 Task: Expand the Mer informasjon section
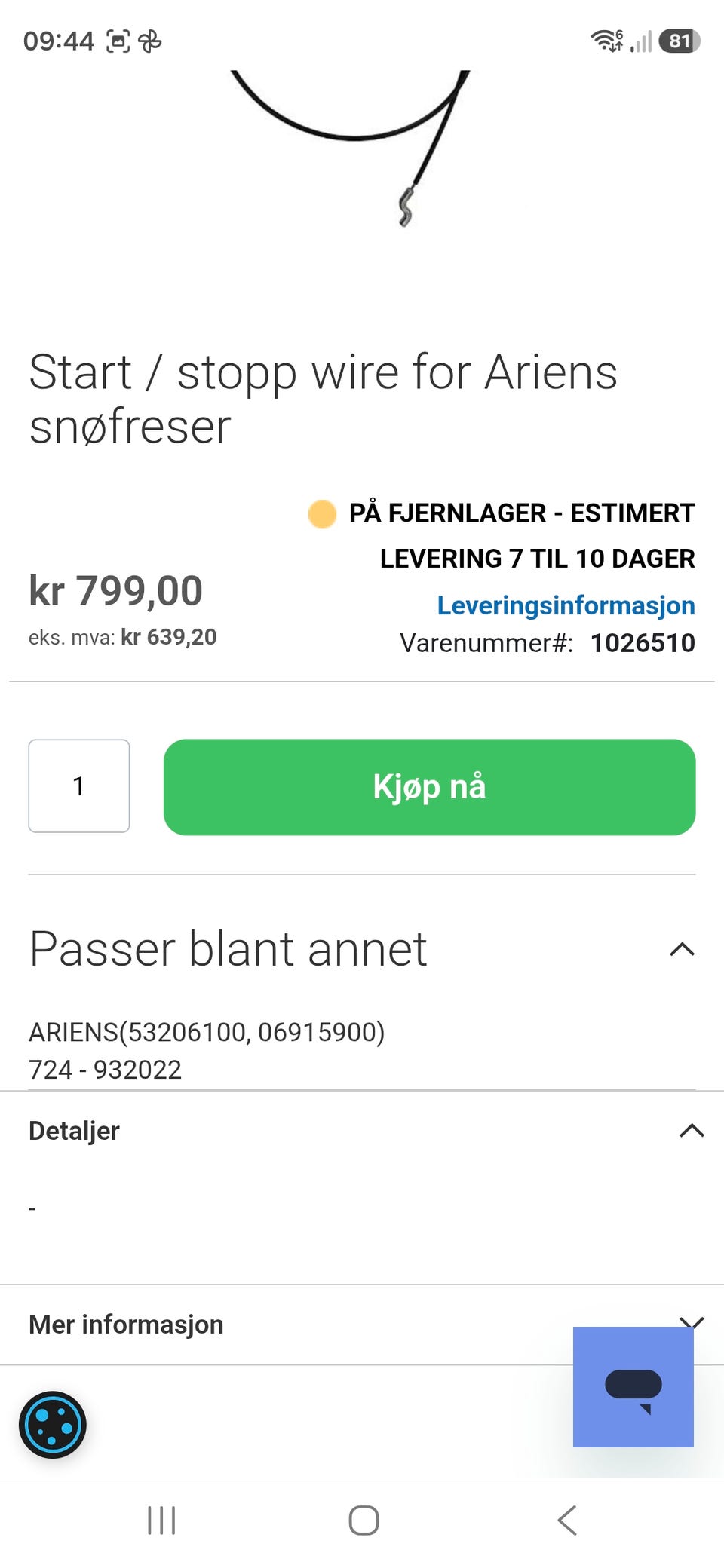tap(692, 1322)
